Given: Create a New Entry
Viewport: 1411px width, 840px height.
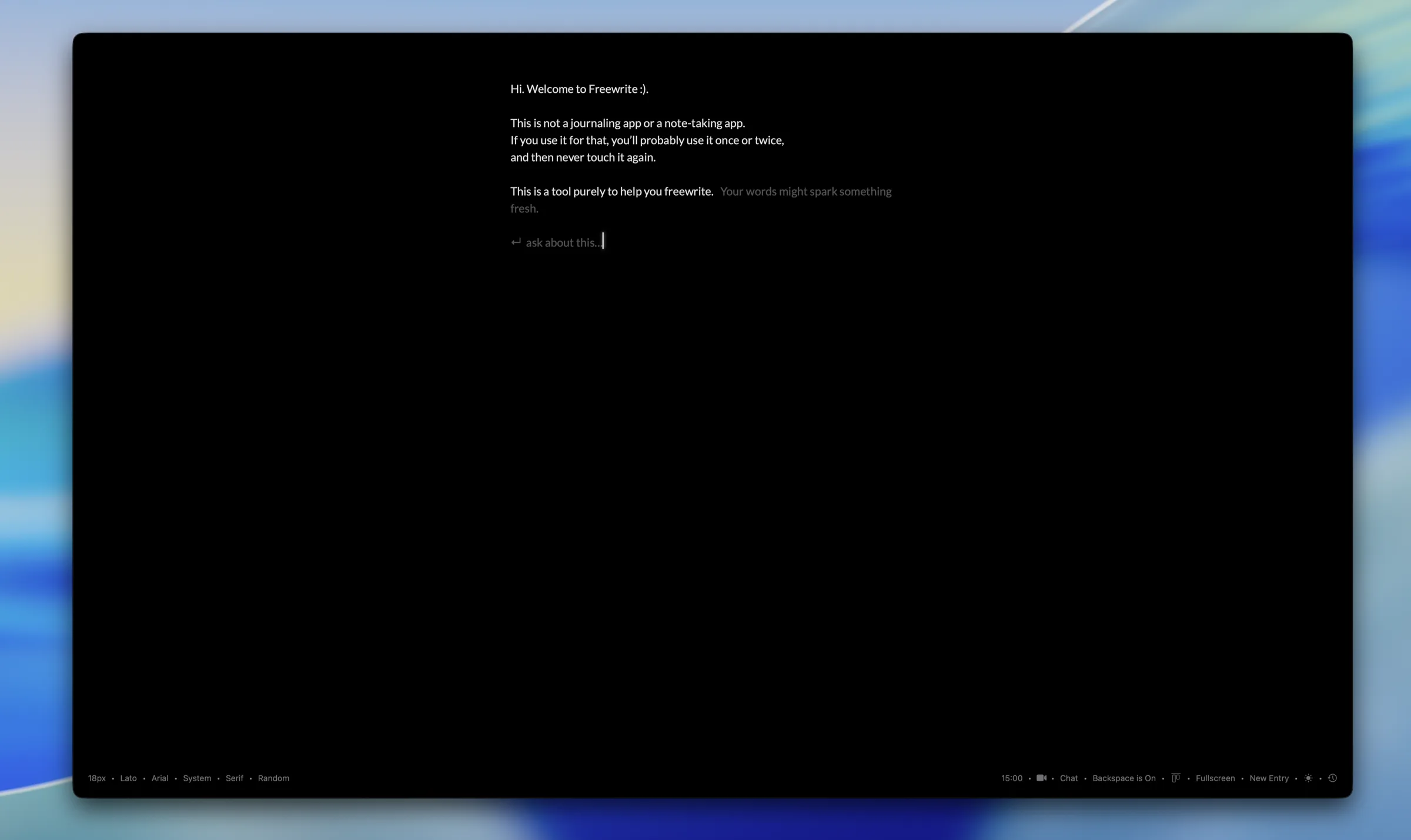Looking at the screenshot, I should (1269, 778).
